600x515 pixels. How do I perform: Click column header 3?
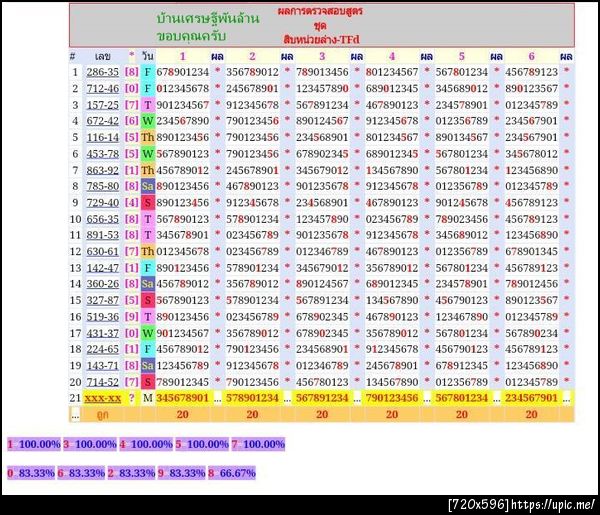[322, 56]
